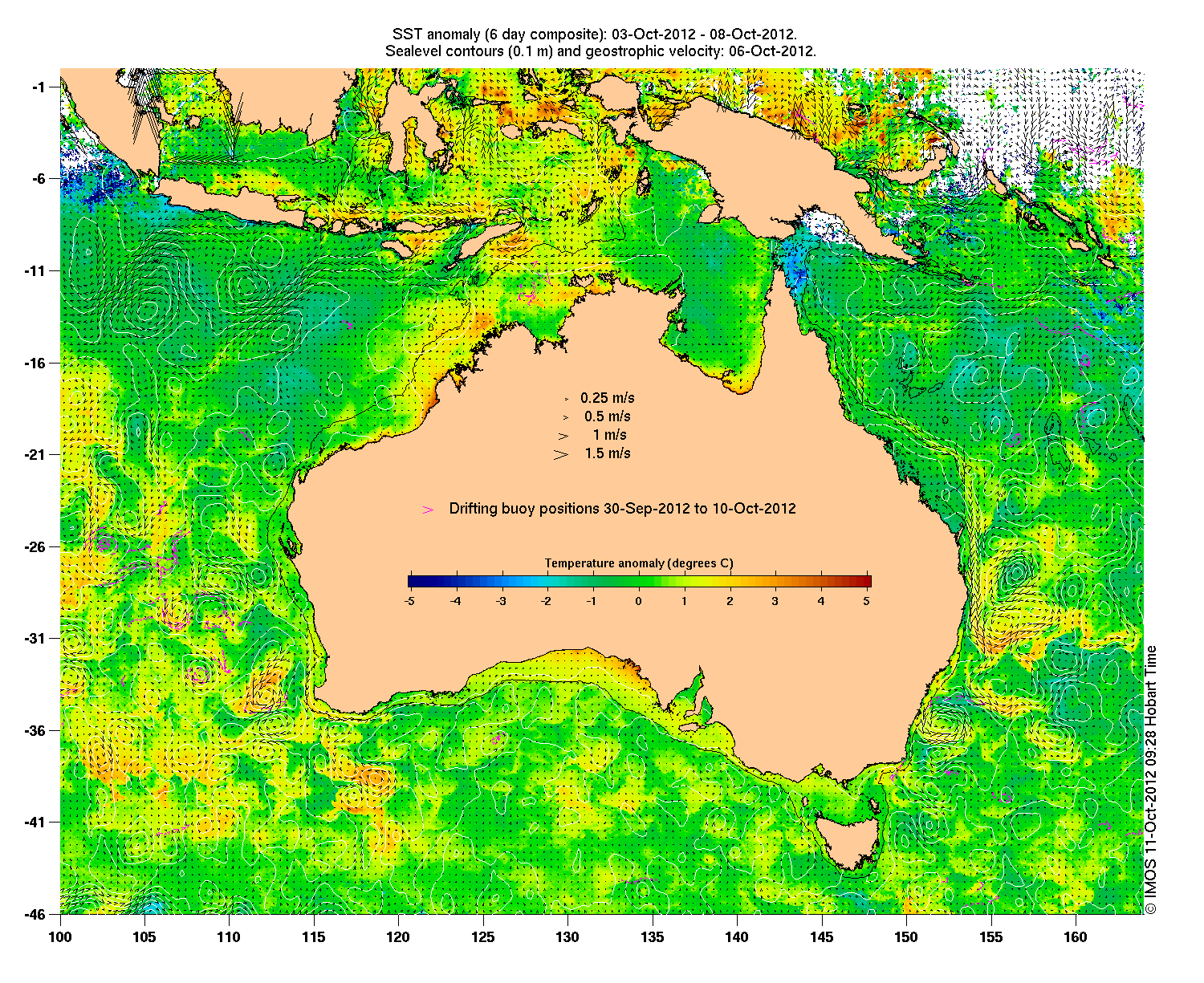
Task: Click the latitude axis label -11
Action: [35, 270]
